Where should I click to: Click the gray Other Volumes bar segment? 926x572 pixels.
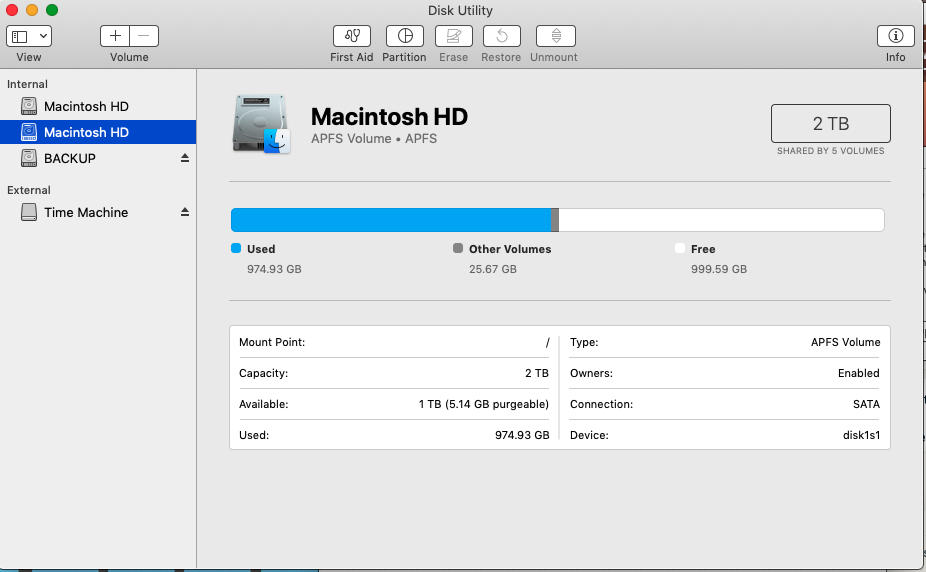555,220
